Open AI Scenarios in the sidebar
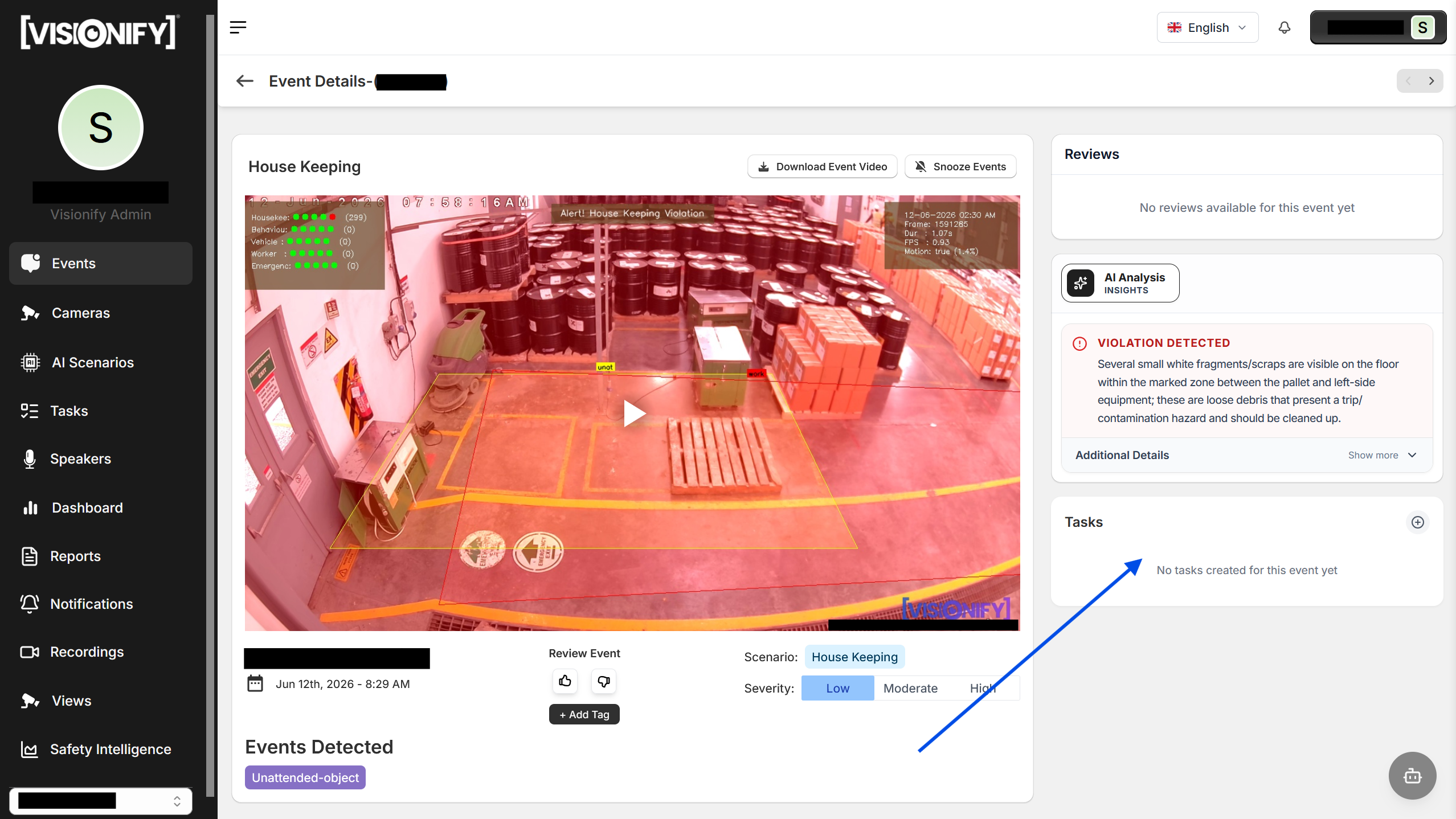 tap(101, 362)
